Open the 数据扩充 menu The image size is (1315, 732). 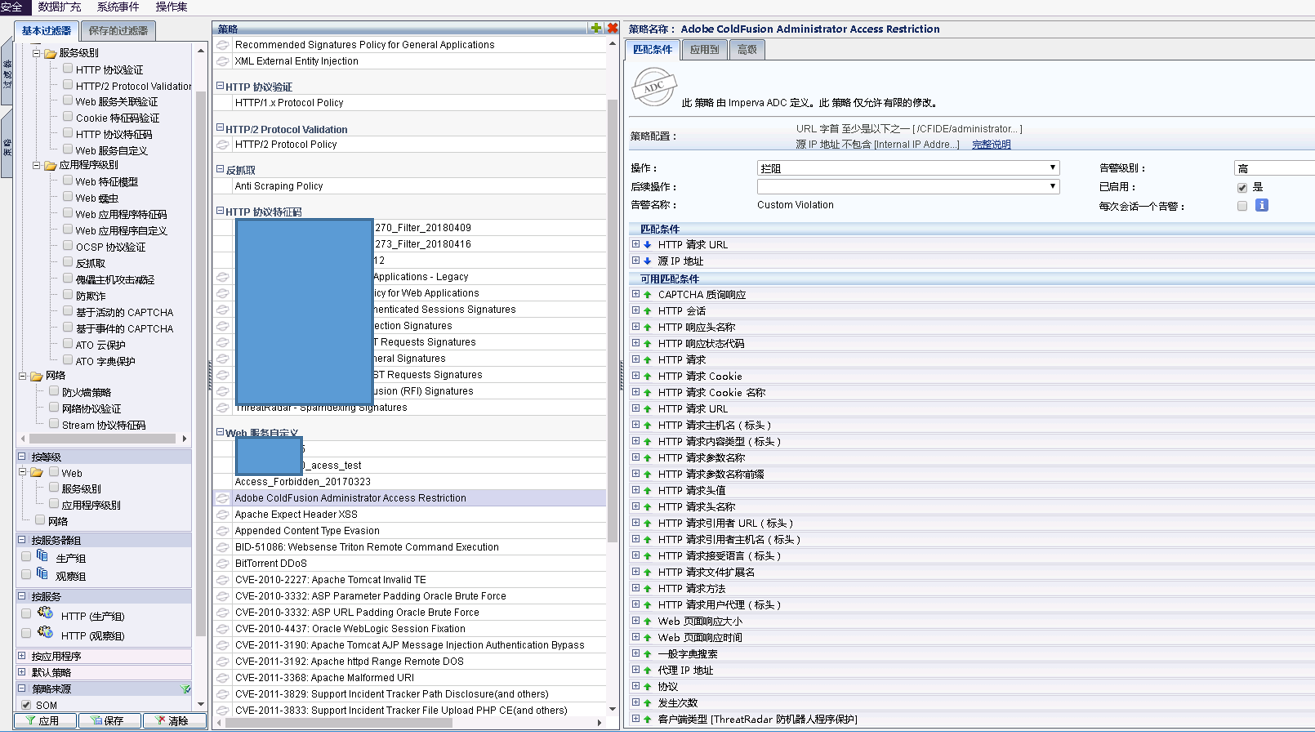pos(59,7)
